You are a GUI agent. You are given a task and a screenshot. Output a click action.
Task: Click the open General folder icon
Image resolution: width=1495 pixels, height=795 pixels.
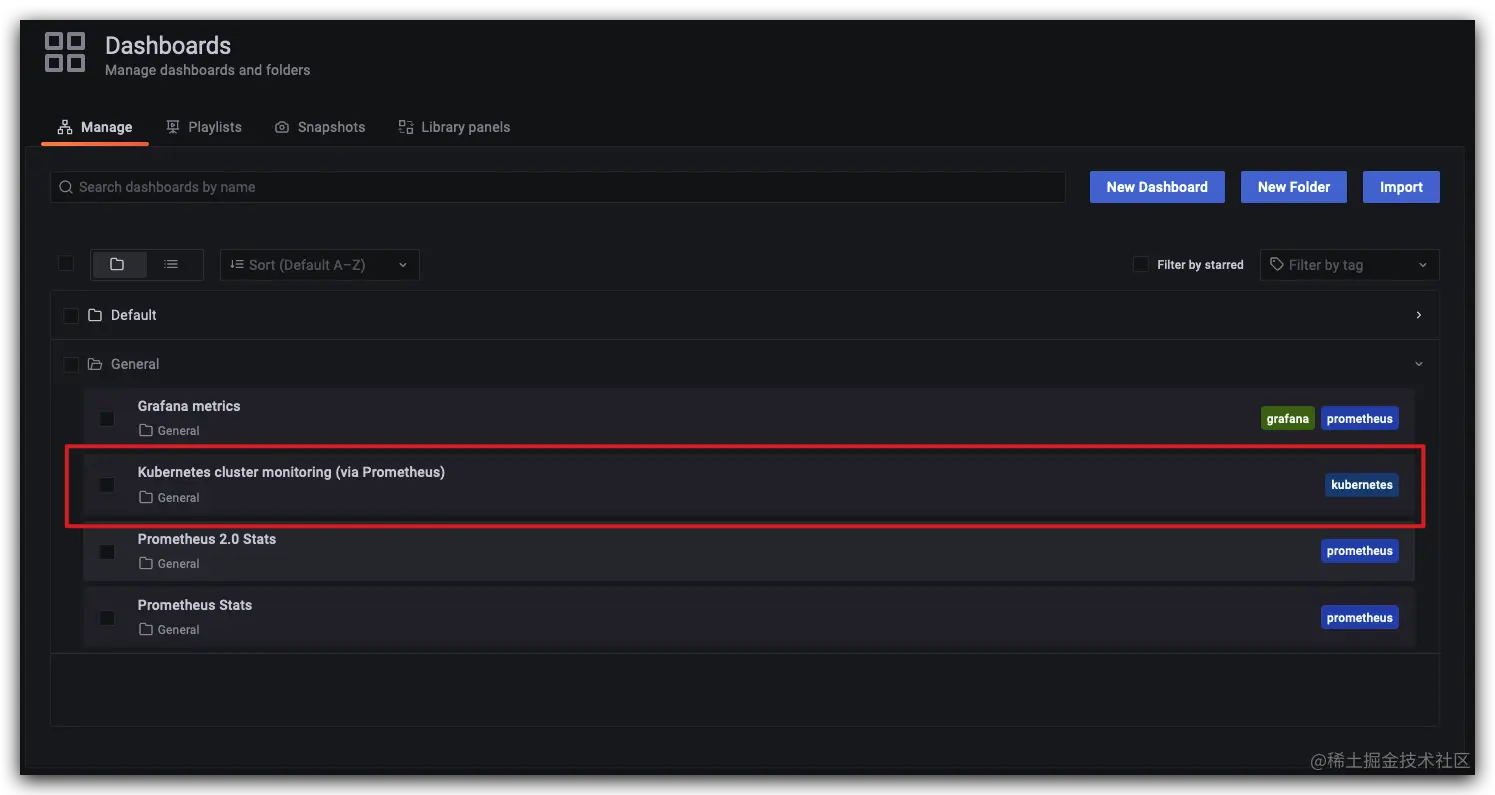click(x=95, y=364)
